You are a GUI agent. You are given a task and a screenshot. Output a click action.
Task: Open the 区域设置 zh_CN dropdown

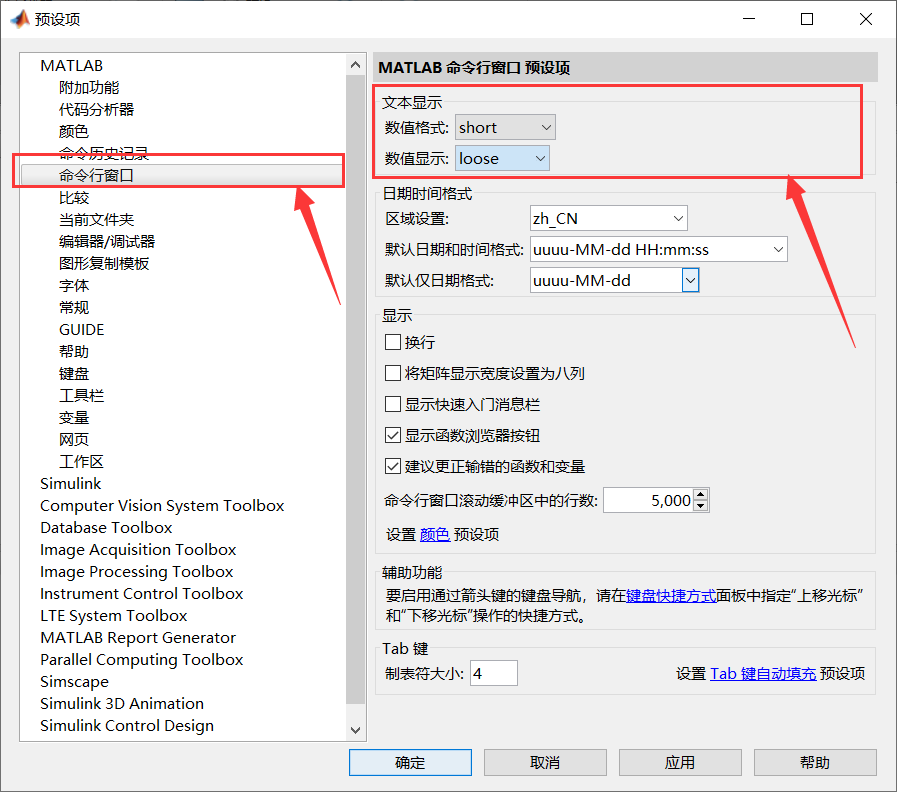tap(609, 218)
